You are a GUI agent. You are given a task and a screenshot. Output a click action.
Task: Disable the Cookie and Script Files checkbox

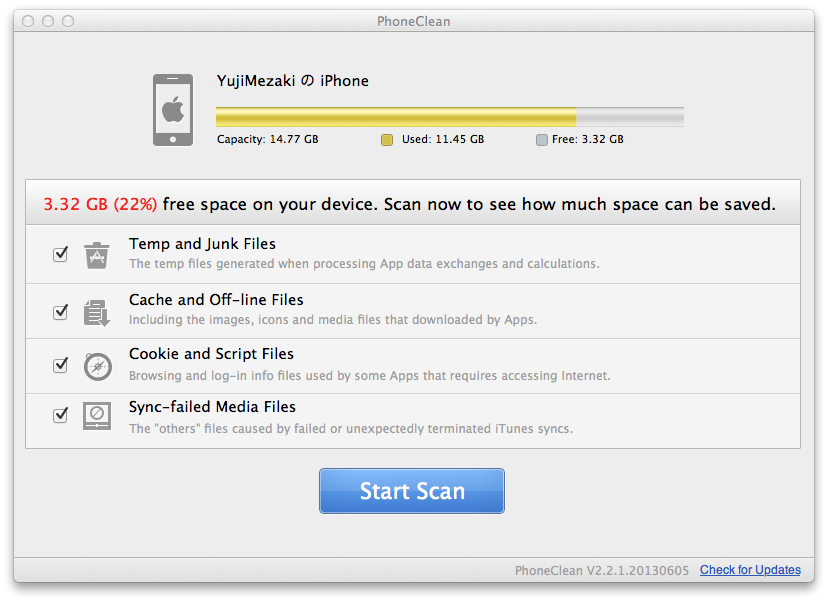(60, 365)
